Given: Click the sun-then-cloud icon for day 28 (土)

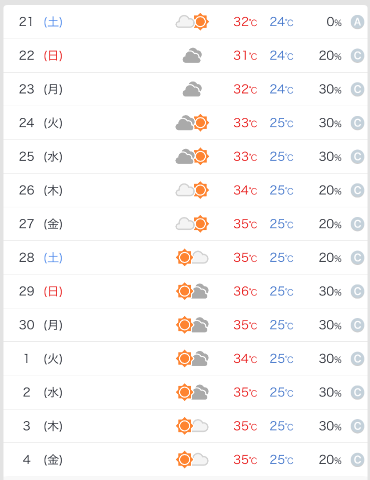Looking at the screenshot, I should click(192, 258).
